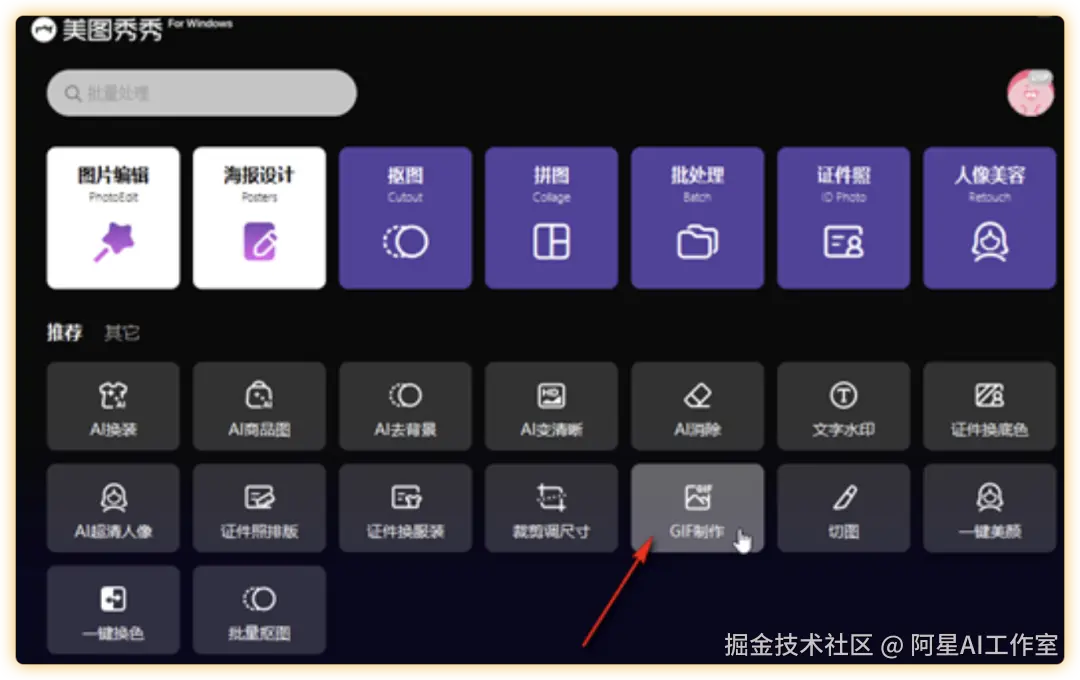
Task: Select the 推荐 recommended tab
Action: (x=64, y=333)
